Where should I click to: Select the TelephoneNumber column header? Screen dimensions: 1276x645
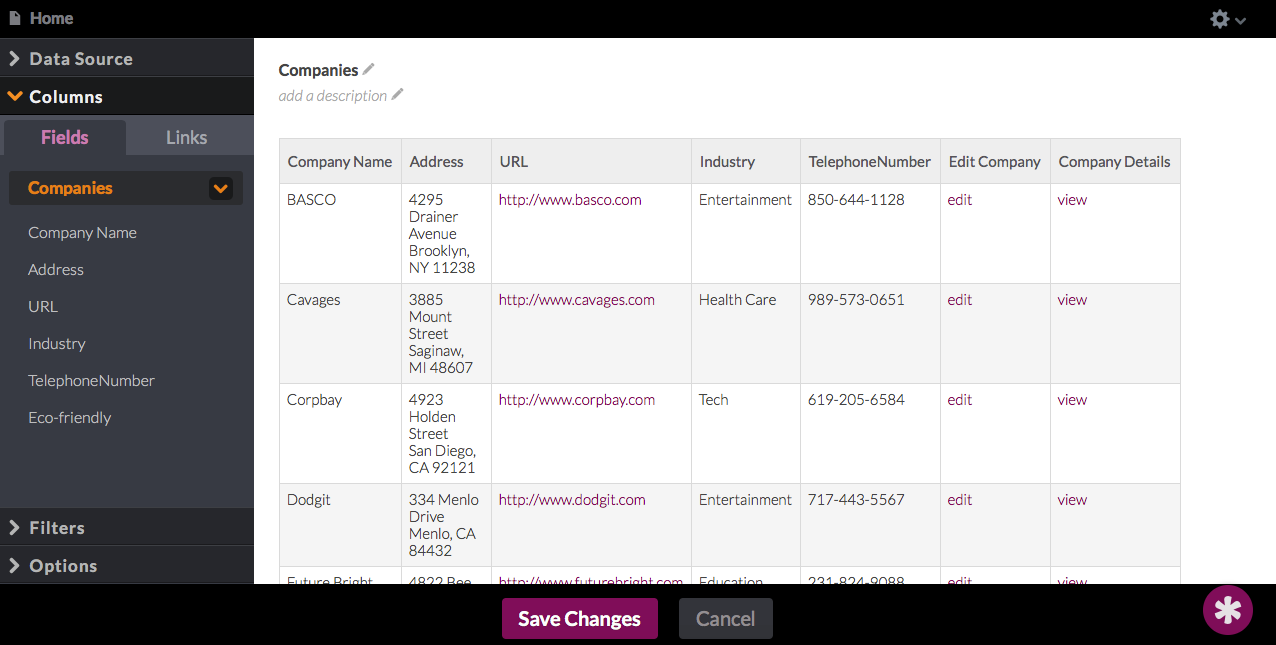pyautogui.click(x=870, y=161)
